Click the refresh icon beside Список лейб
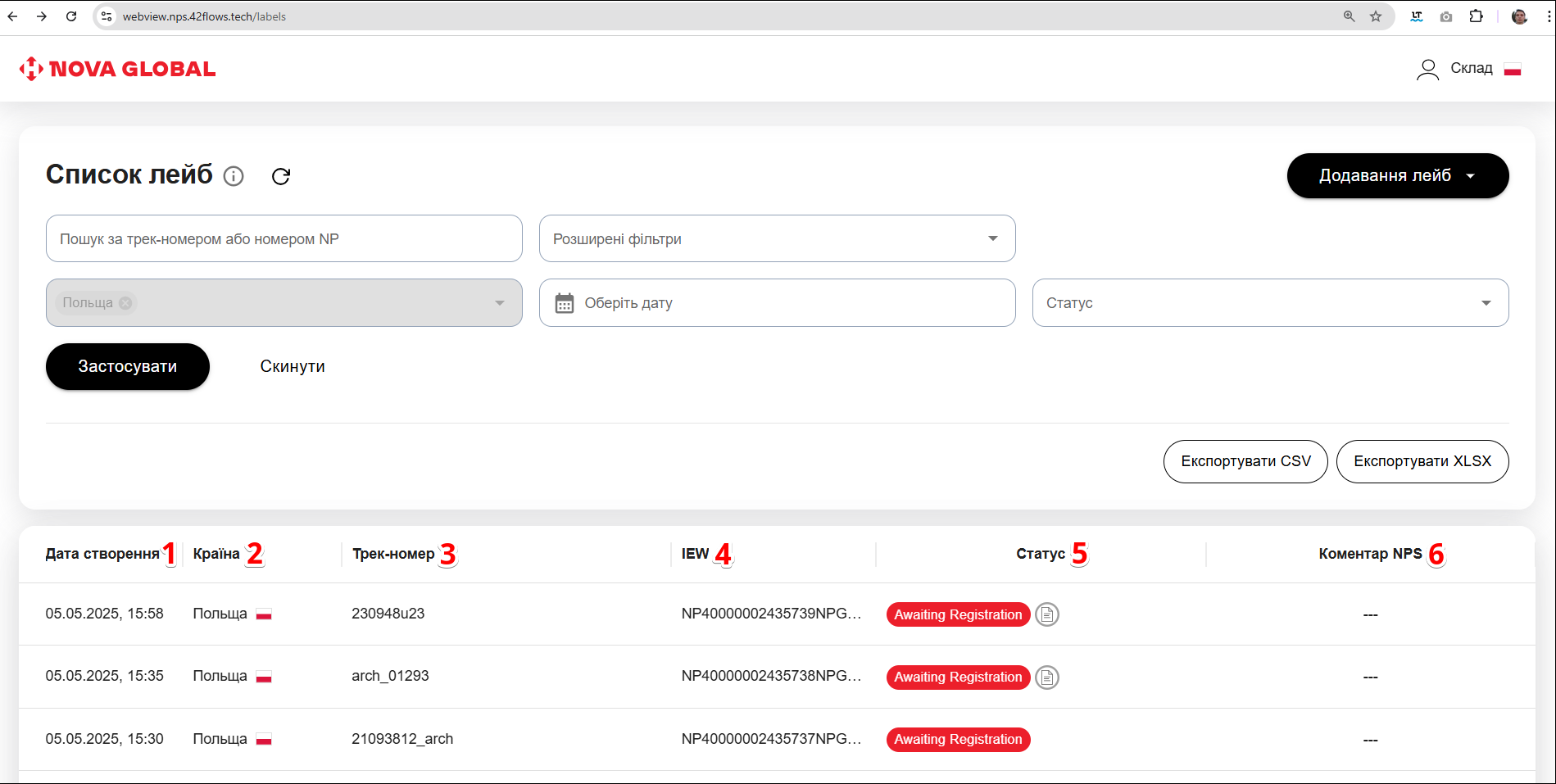Screen dimensions: 1556x784 281,176
